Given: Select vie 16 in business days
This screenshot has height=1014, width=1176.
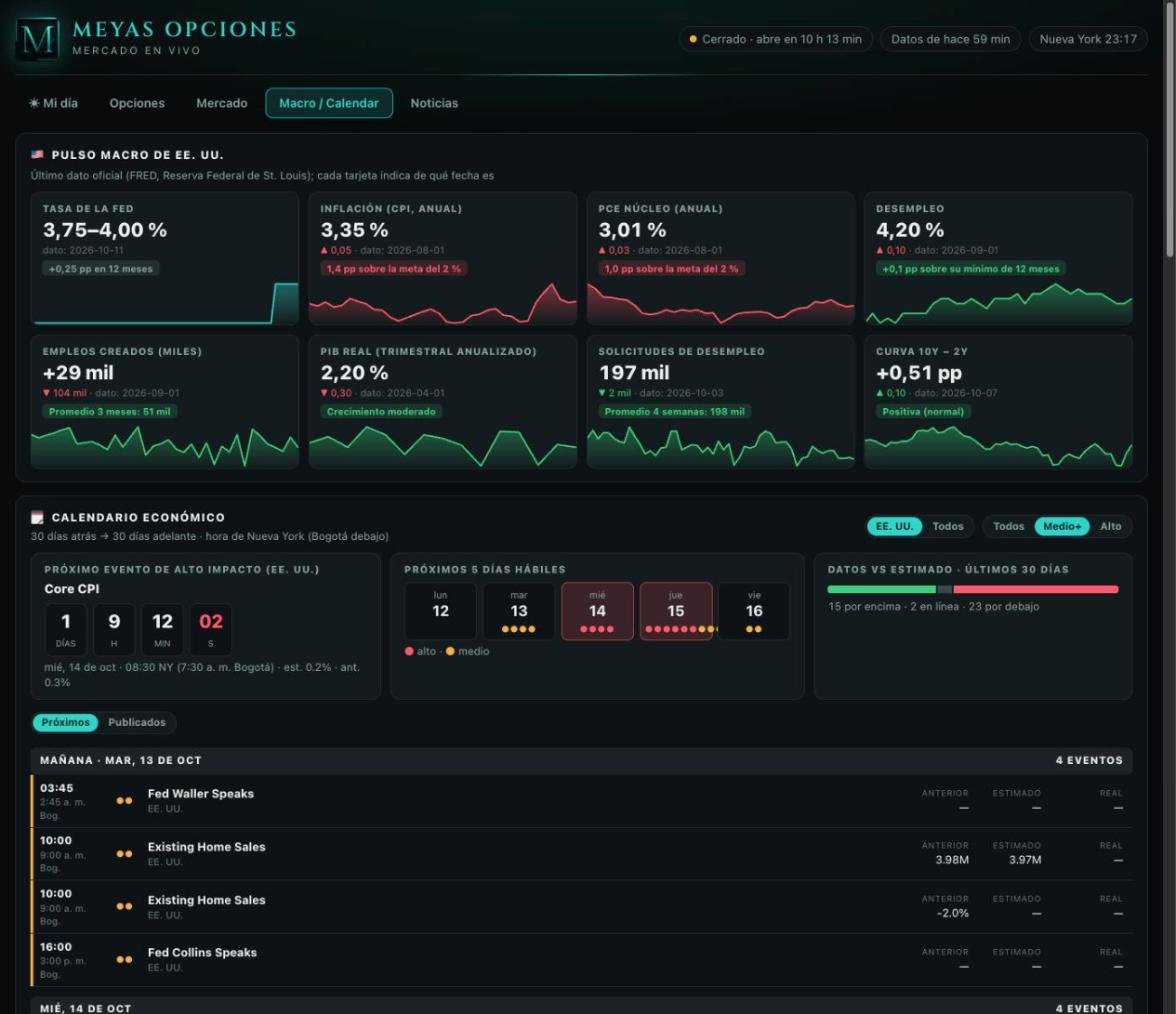Looking at the screenshot, I should pos(754,611).
